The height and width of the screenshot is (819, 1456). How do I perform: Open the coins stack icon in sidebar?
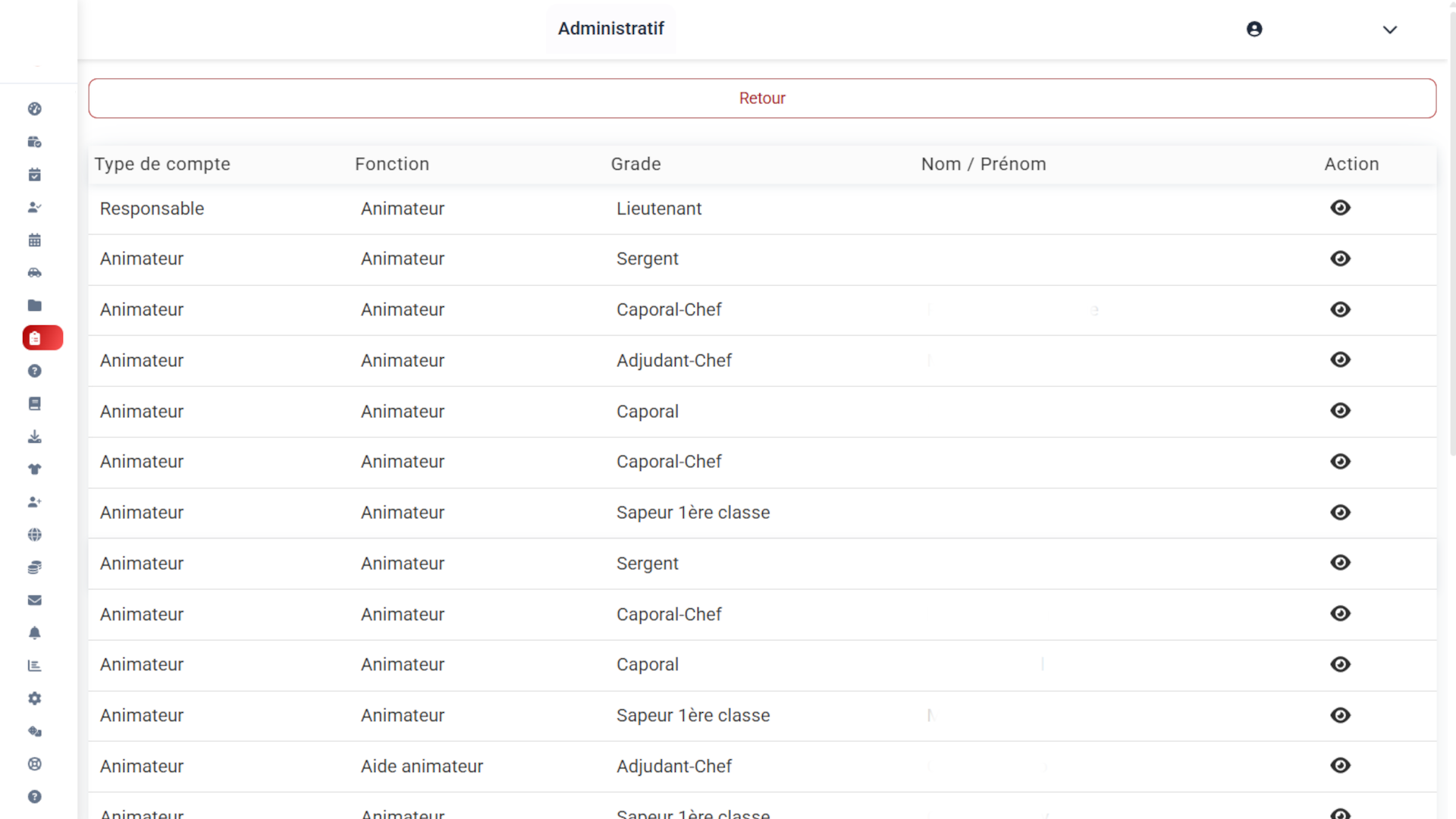click(x=35, y=567)
